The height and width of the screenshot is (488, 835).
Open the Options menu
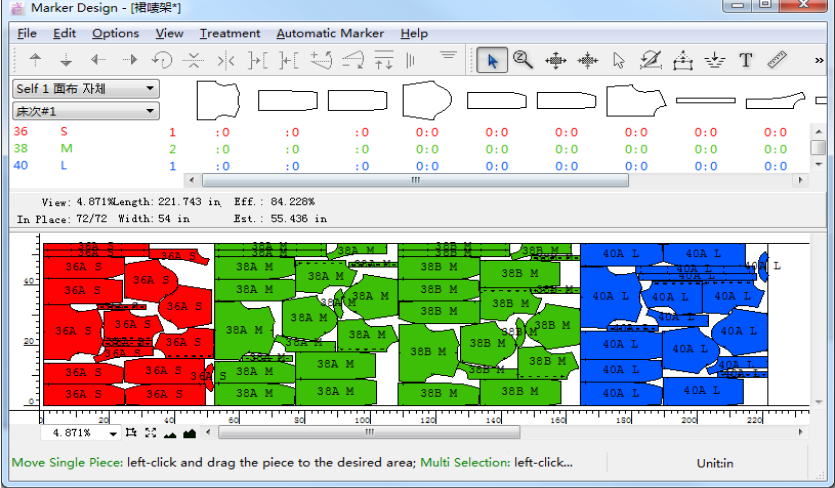coord(115,33)
